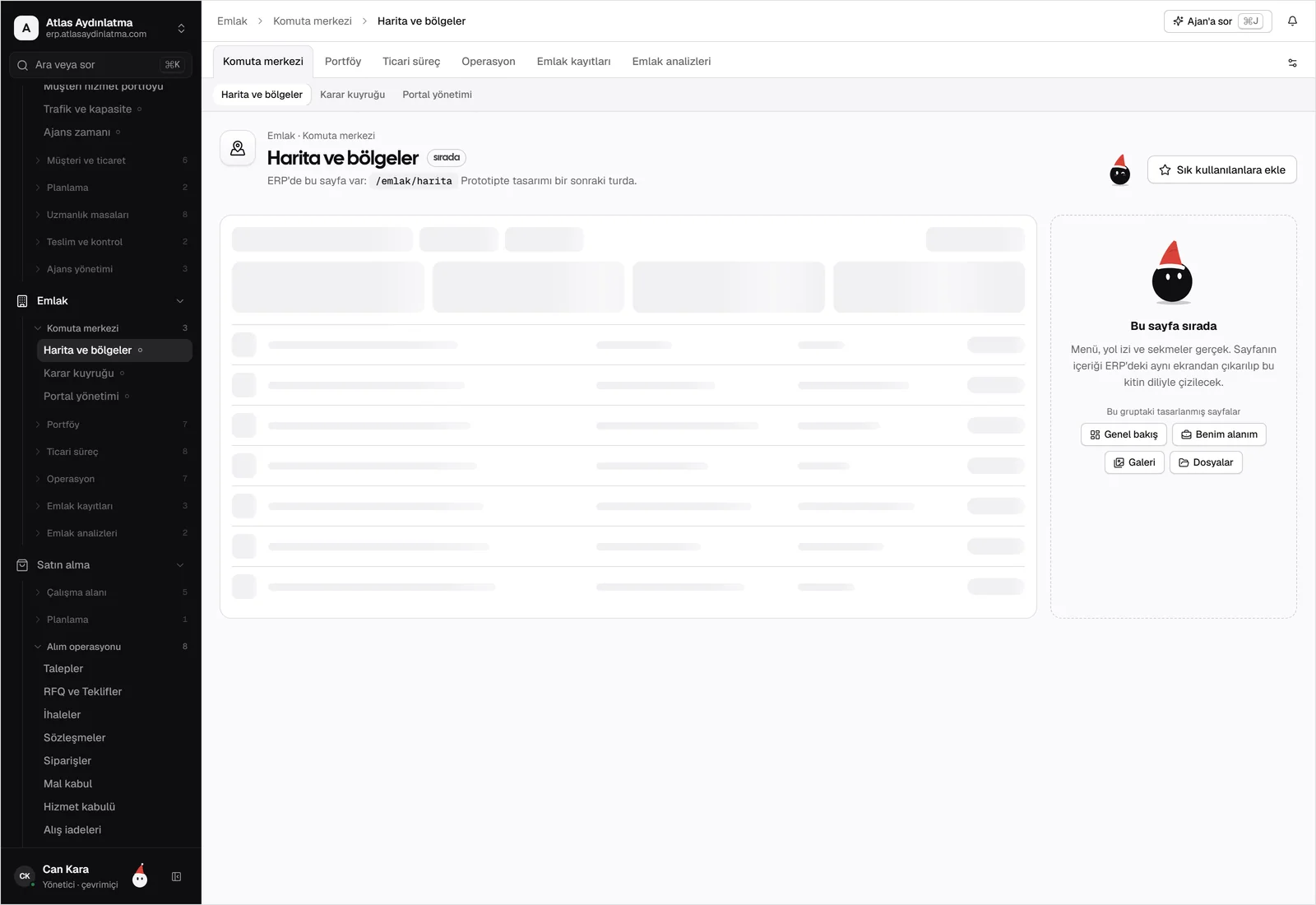Open RFQ ve Teklifler in the sidebar

[114, 692]
